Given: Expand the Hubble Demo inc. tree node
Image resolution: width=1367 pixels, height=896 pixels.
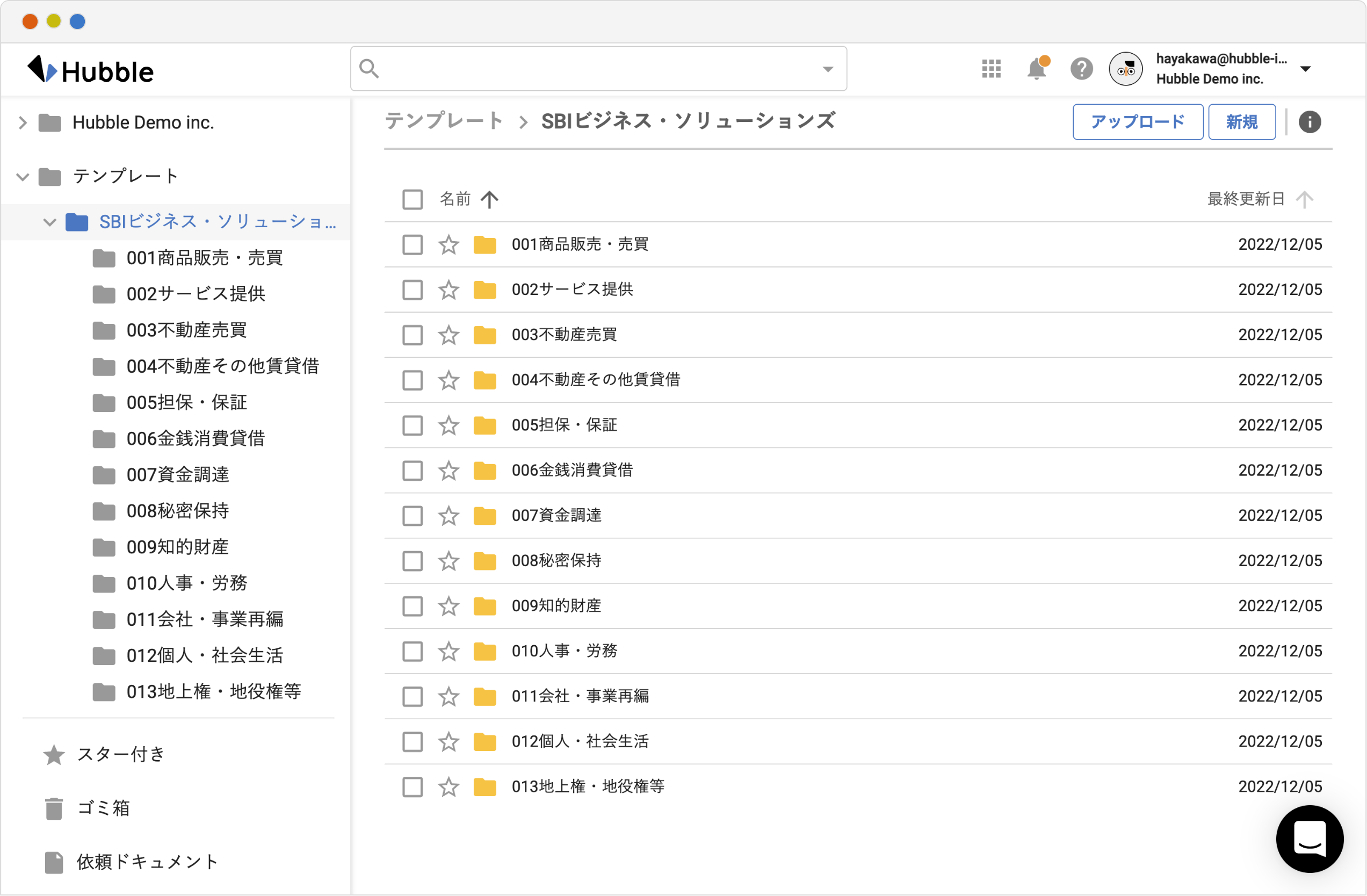Looking at the screenshot, I should pyautogui.click(x=23, y=122).
